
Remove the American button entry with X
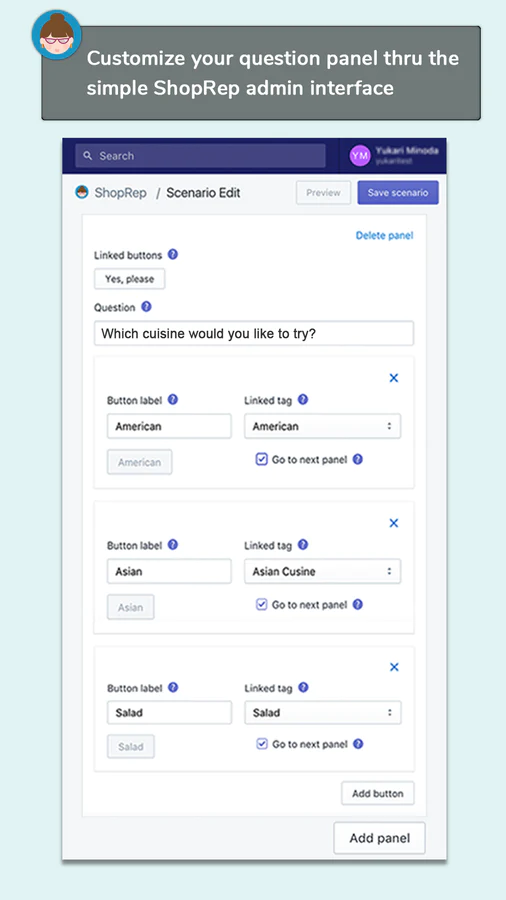394,378
